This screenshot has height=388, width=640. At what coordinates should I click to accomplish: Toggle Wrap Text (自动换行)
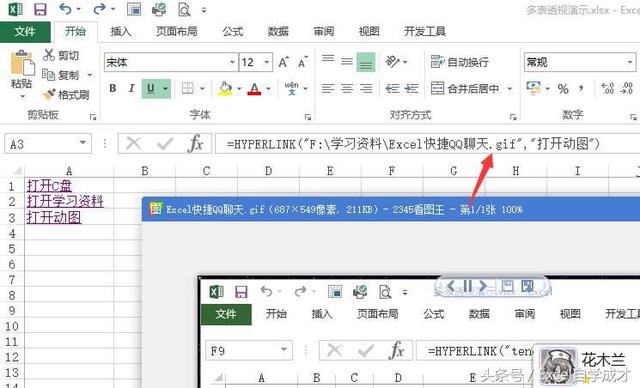tap(460, 62)
